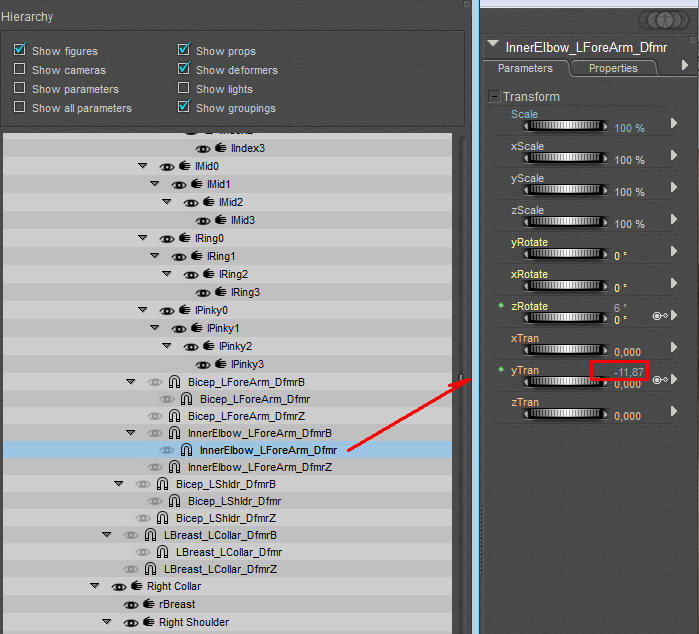Image resolution: width=699 pixels, height=634 pixels.
Task: Click the xTran dial slider
Action: (565, 350)
